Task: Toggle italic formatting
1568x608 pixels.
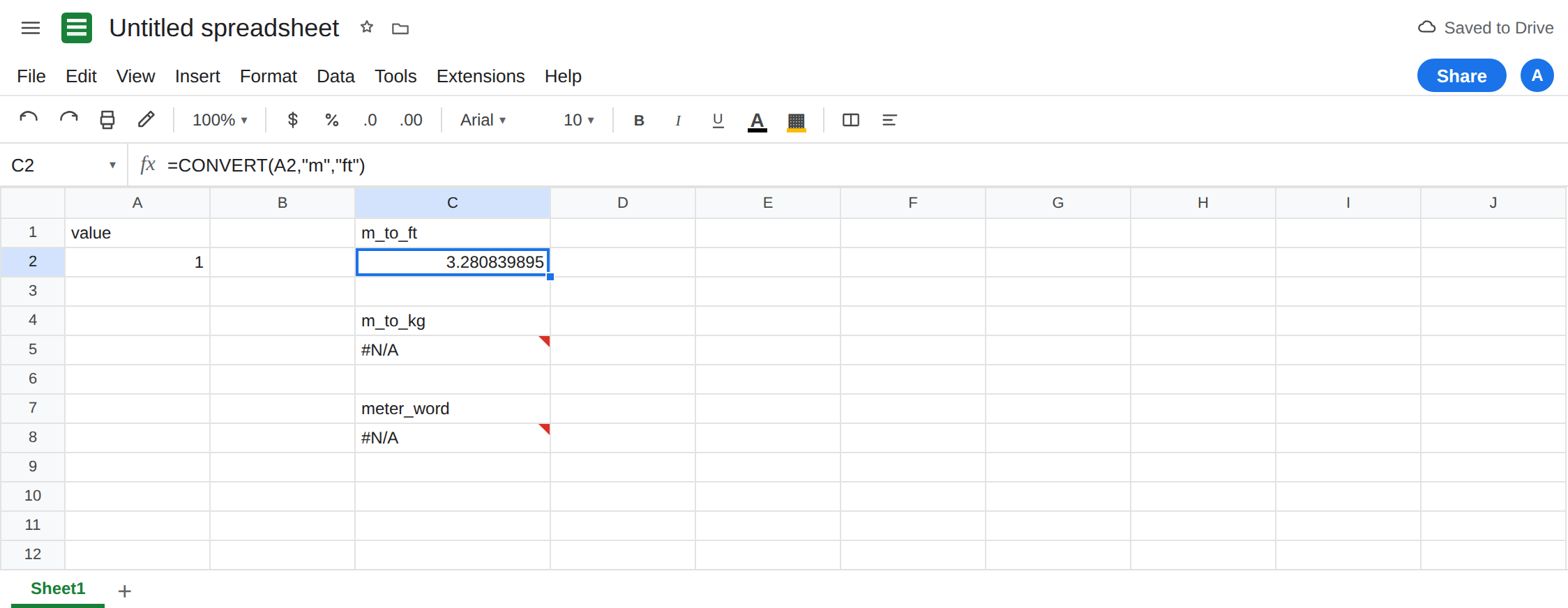Action: pos(678,120)
